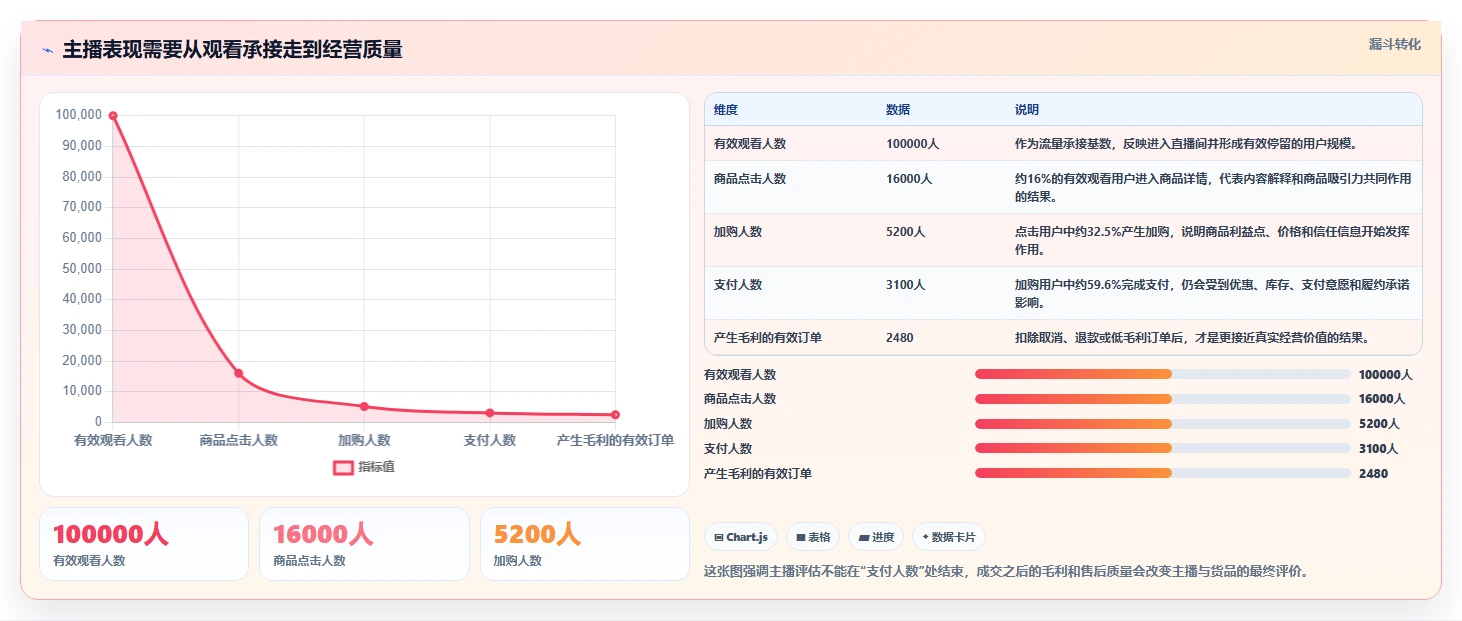Click the 5200人 table cell
This screenshot has height=621, width=1462.
click(x=906, y=232)
